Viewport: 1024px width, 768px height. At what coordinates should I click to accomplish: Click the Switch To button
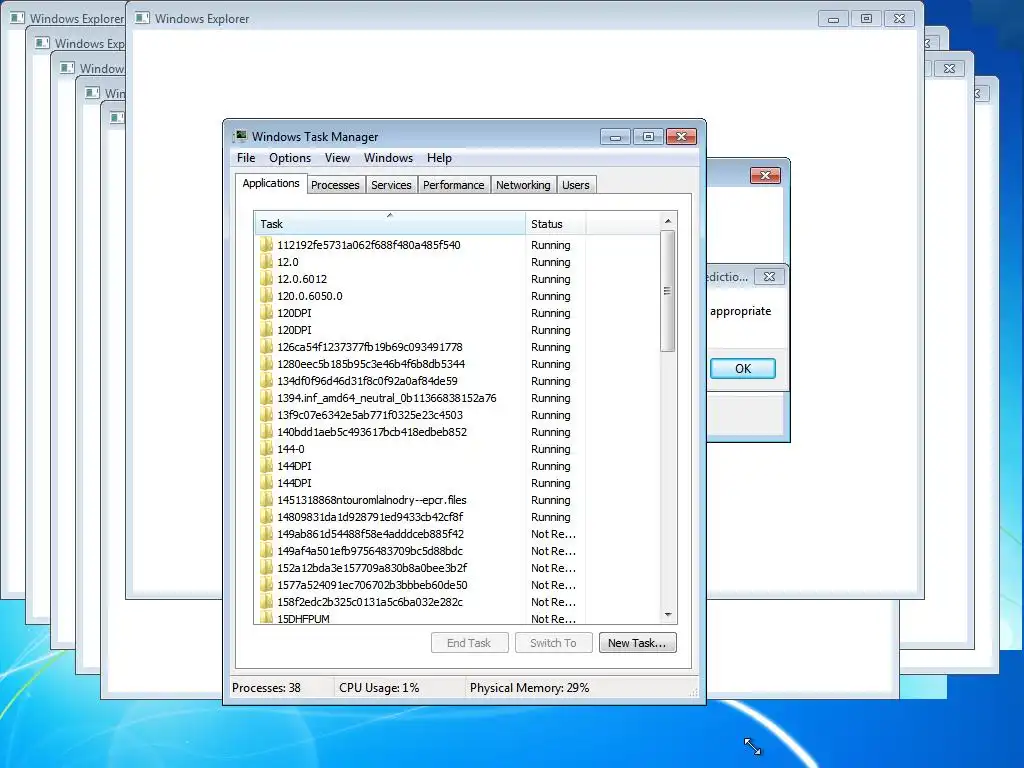[553, 643]
